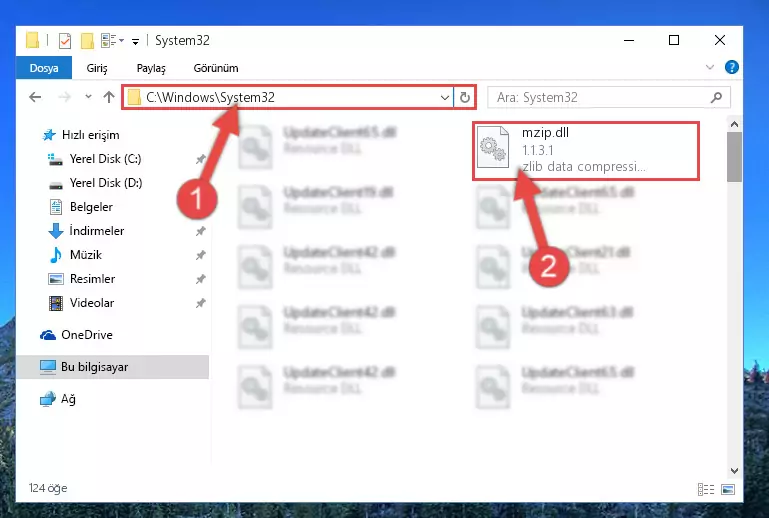Open the Dosya ribbon tab
Screen dimensions: 769x518
pos(44,68)
